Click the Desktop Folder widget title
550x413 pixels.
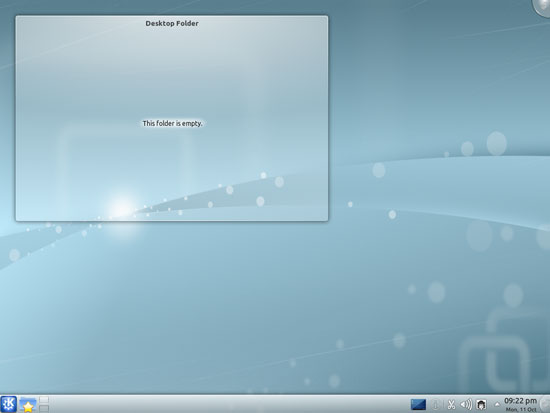coord(172,24)
